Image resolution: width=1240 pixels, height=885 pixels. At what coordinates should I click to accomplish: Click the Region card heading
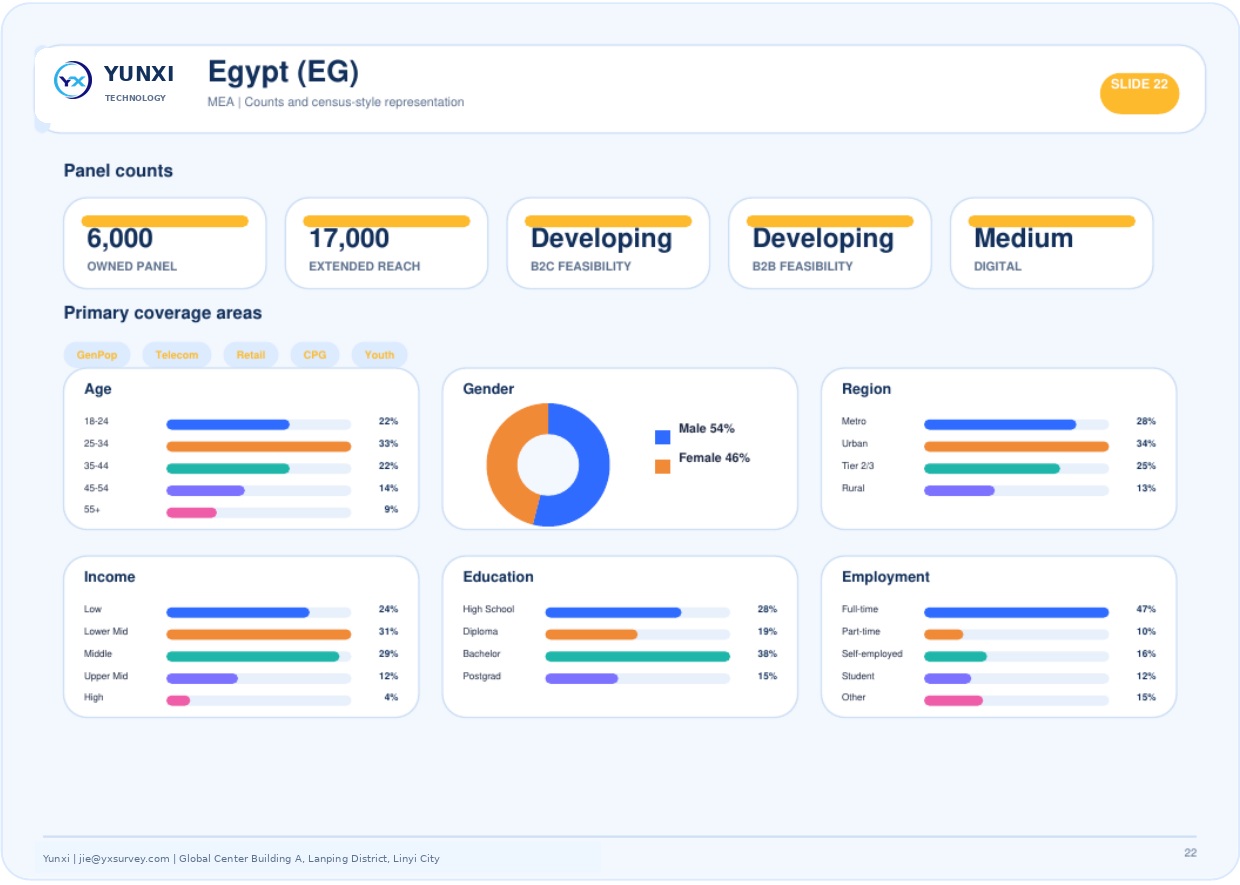866,389
